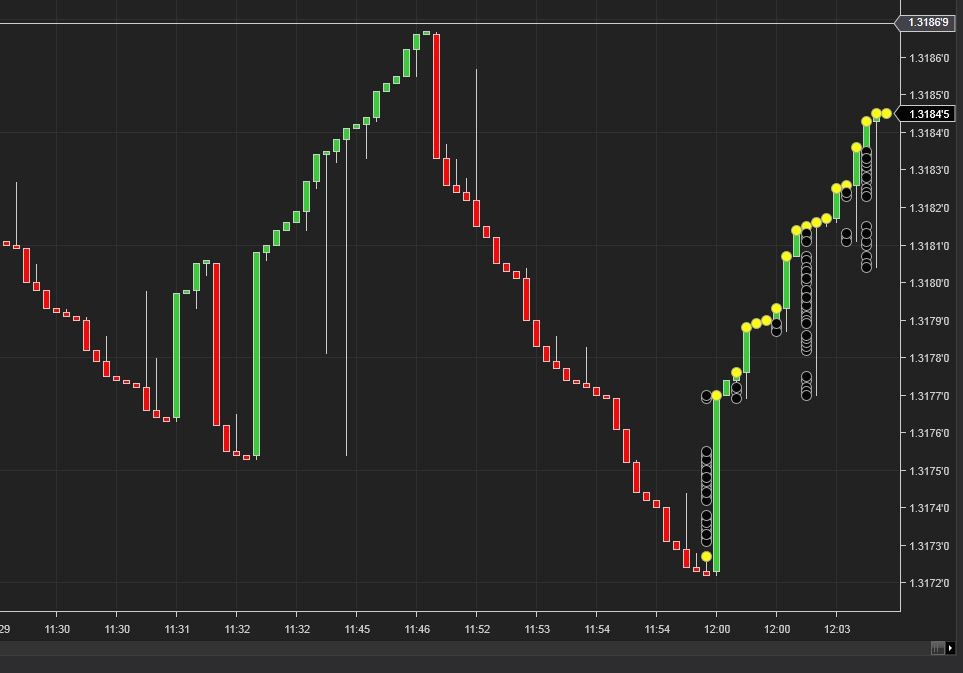Click the 1.3178'0 price axis label
963x673 pixels.
pyautogui.click(x=929, y=358)
